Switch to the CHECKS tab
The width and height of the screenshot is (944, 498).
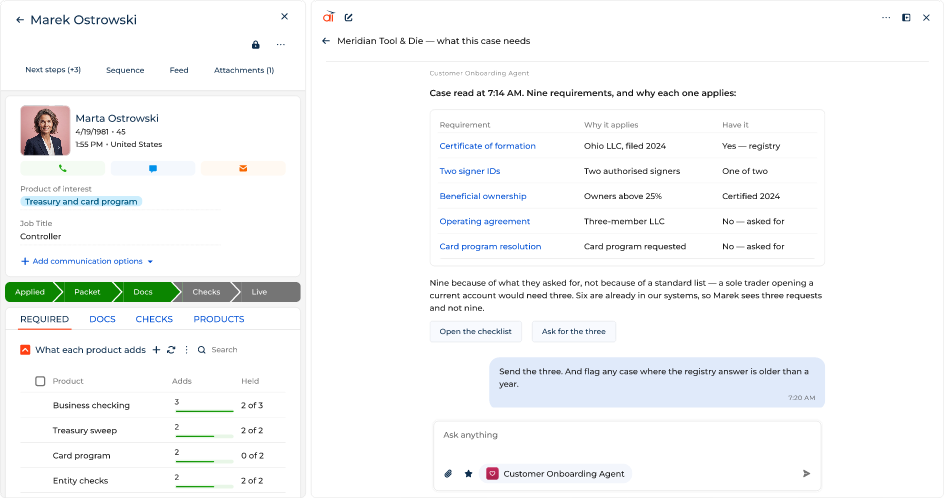154,319
